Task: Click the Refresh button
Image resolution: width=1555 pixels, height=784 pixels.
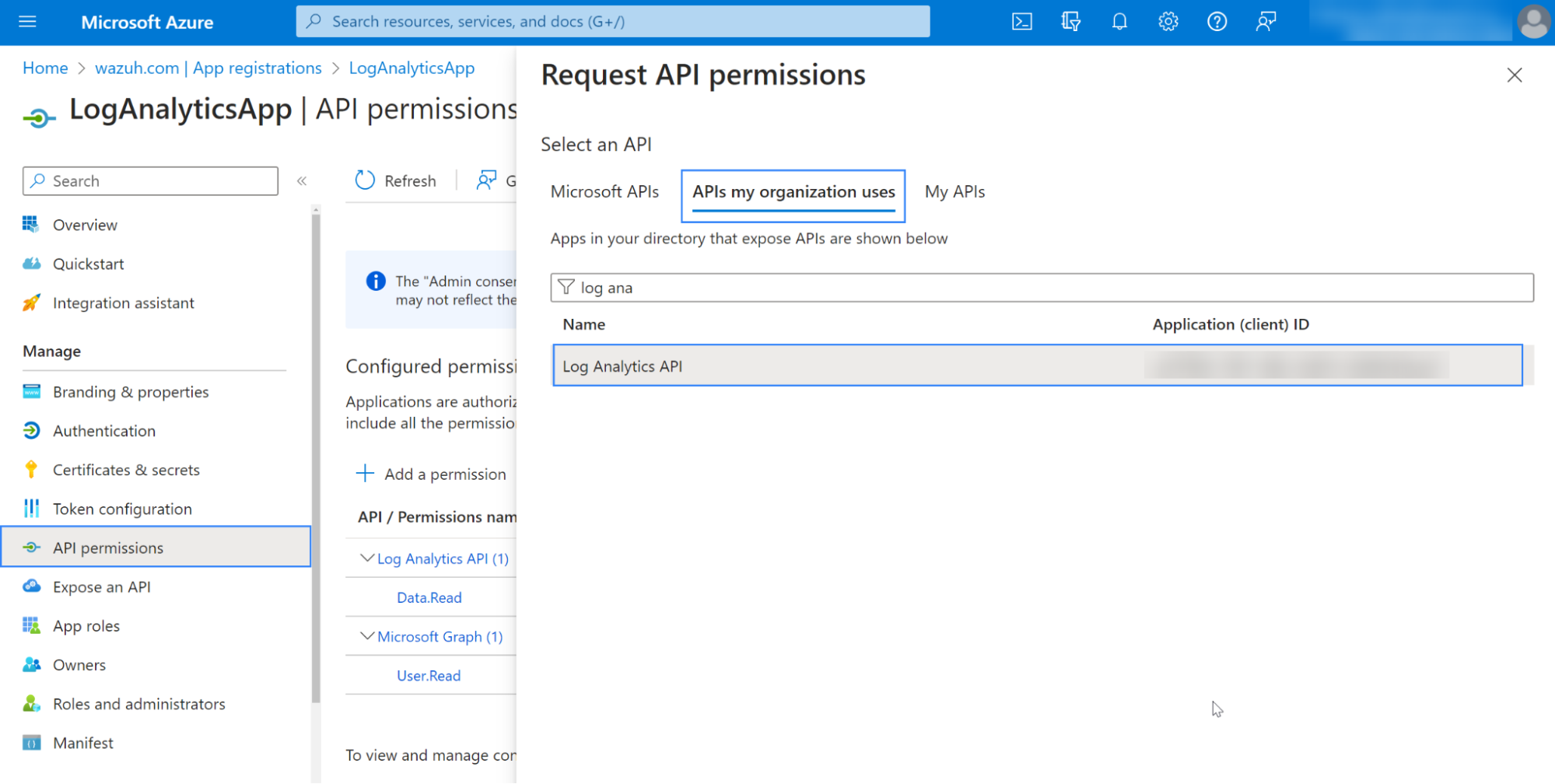Action: (x=396, y=181)
